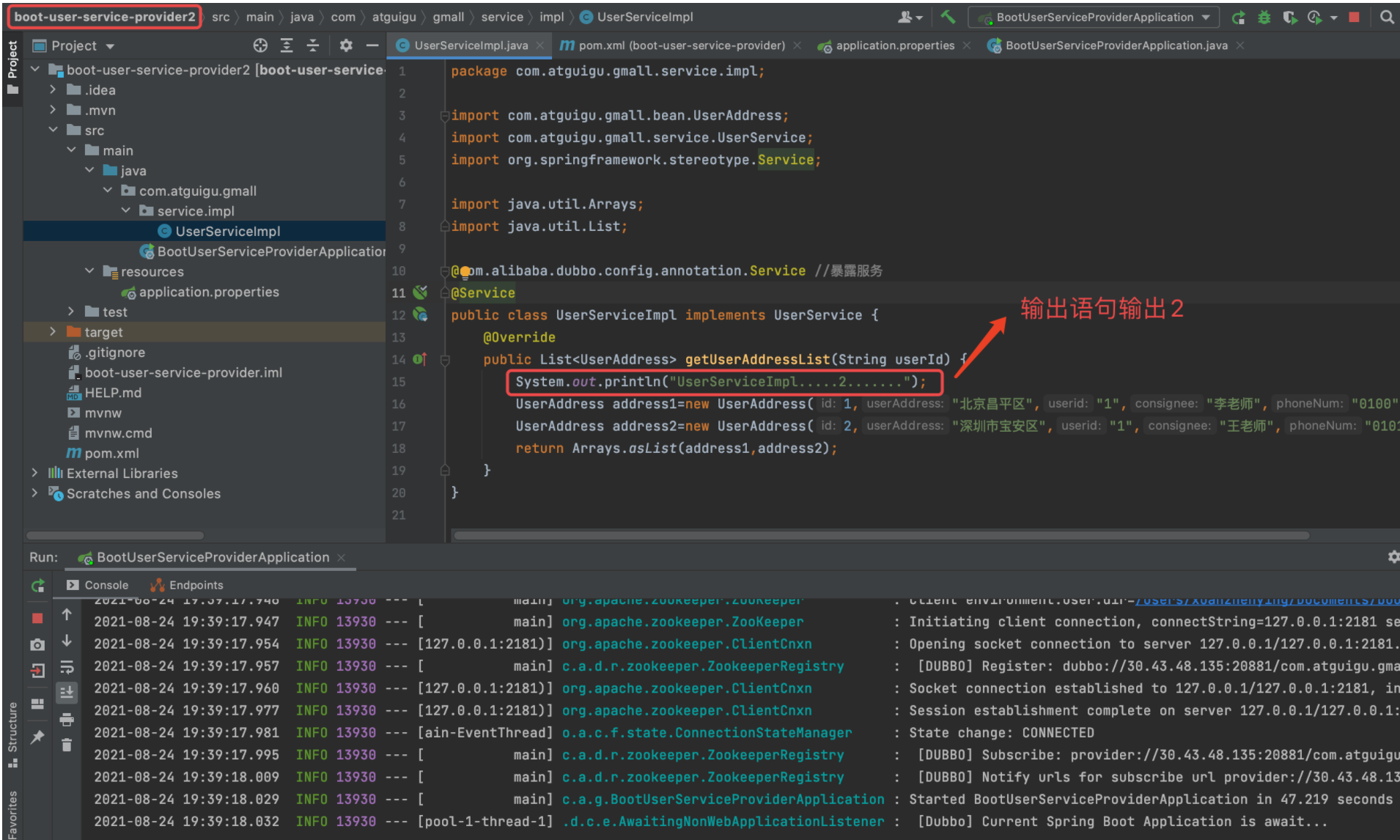
Task: Click the Build project hammer icon
Action: (948, 17)
